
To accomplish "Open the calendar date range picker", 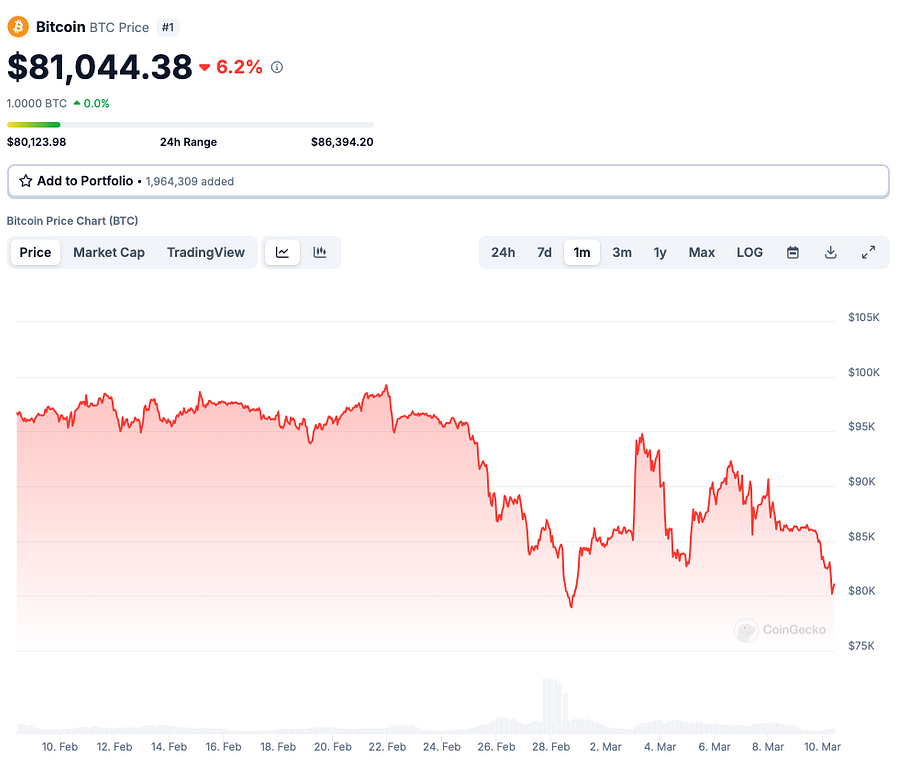I will click(x=793, y=252).
